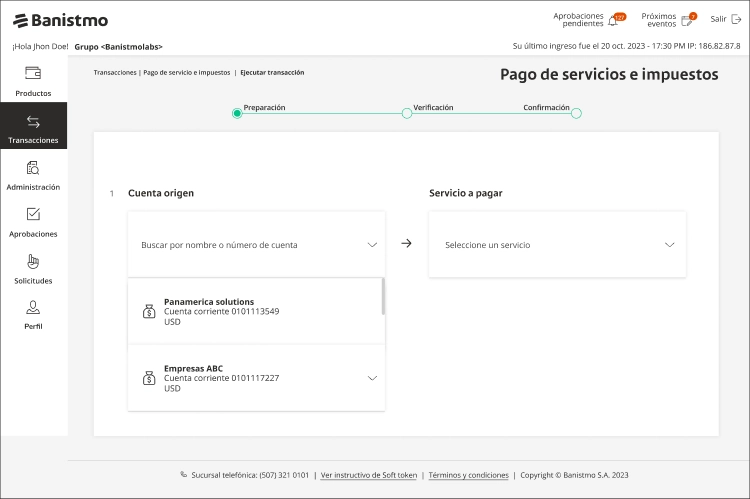Click the last login date text
This screenshot has width=750, height=499.
pos(627,46)
